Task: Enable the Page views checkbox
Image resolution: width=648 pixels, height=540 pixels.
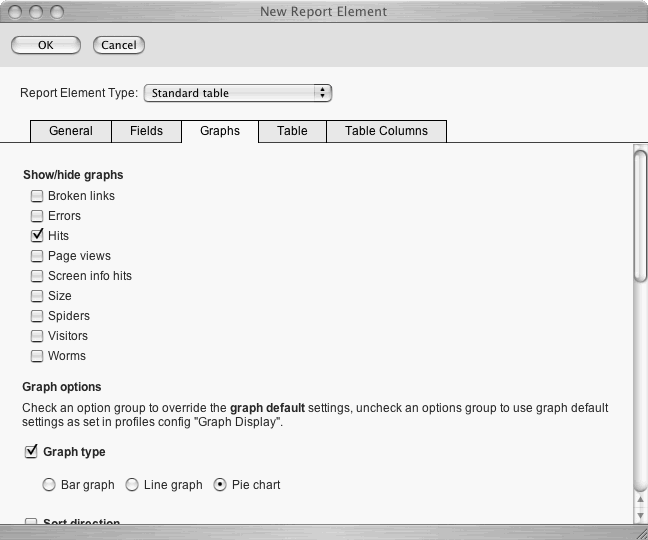Action: tap(37, 256)
